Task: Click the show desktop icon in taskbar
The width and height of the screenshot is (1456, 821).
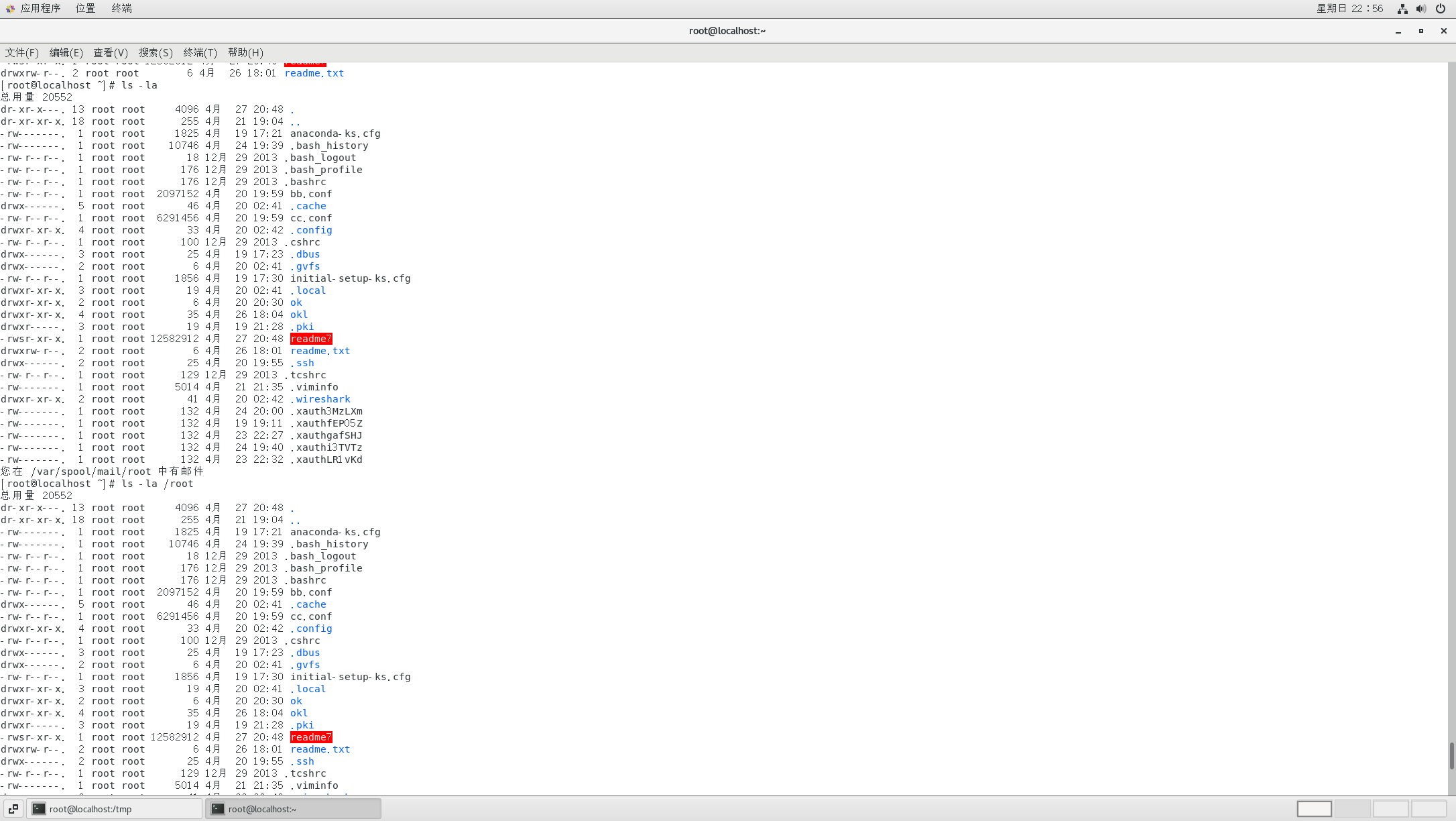Action: click(x=13, y=809)
